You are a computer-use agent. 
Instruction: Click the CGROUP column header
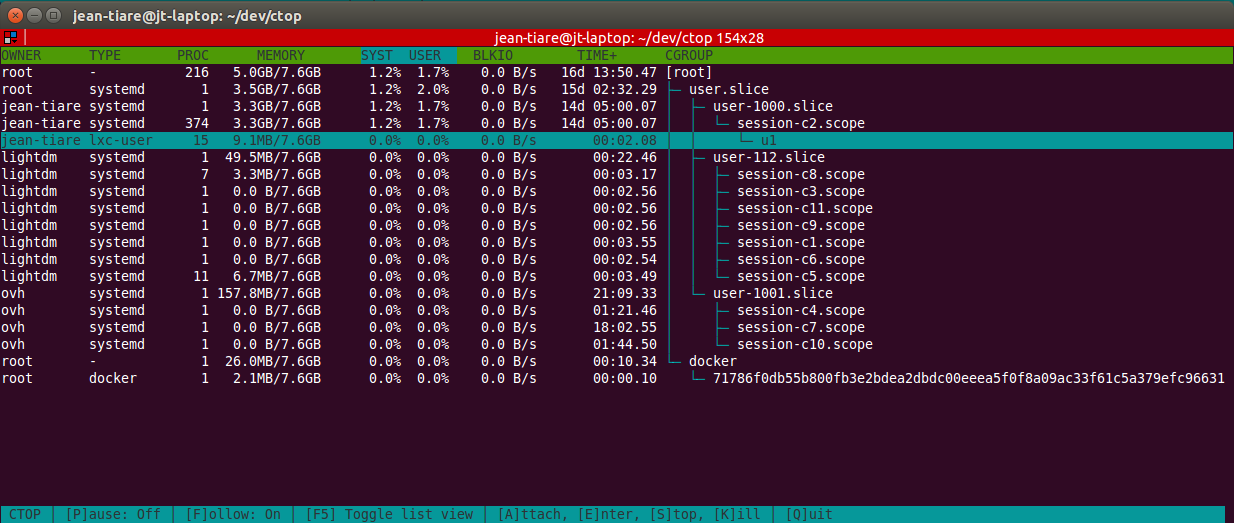point(689,55)
